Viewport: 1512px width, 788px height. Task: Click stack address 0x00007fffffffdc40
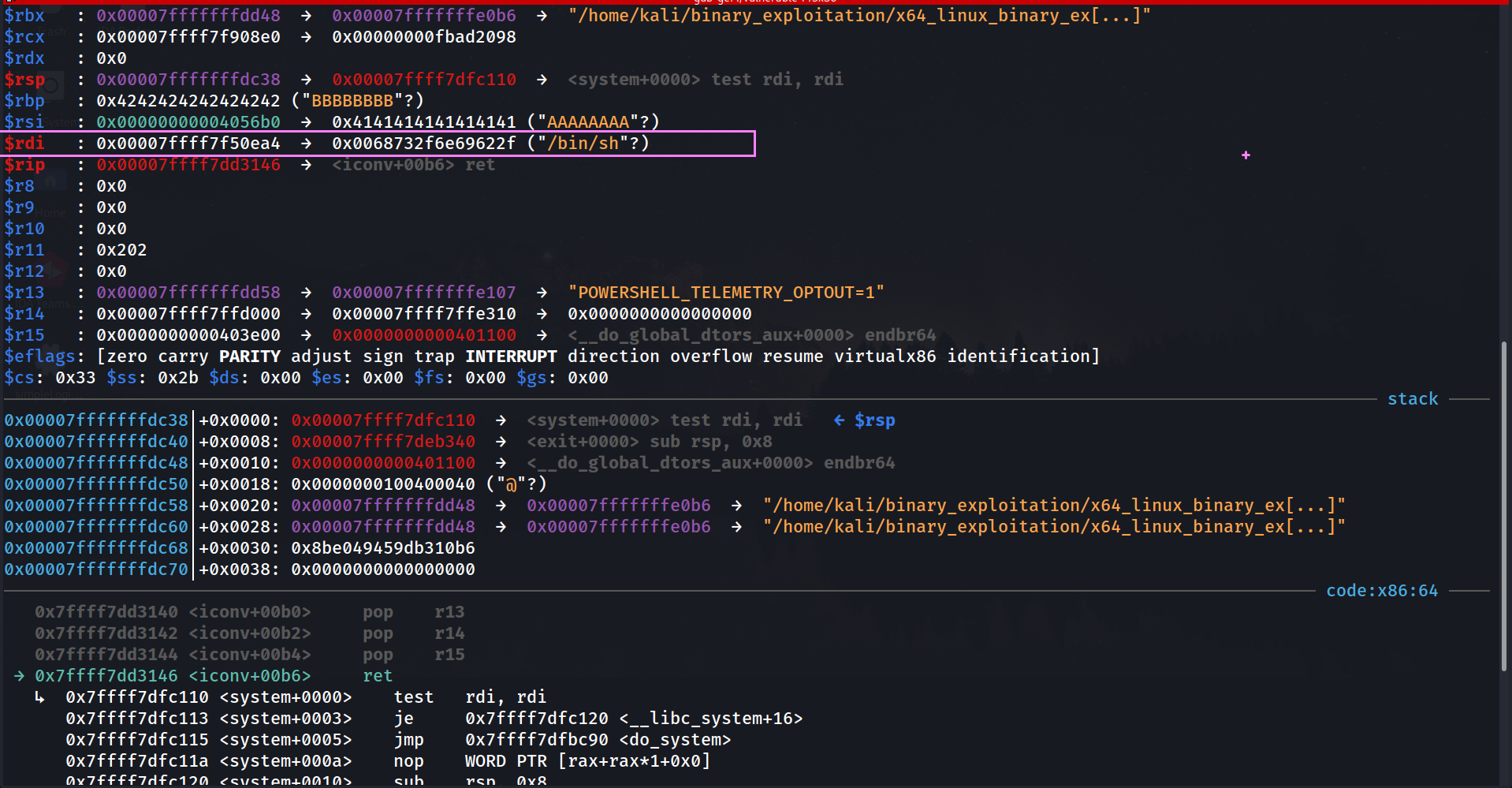96,442
